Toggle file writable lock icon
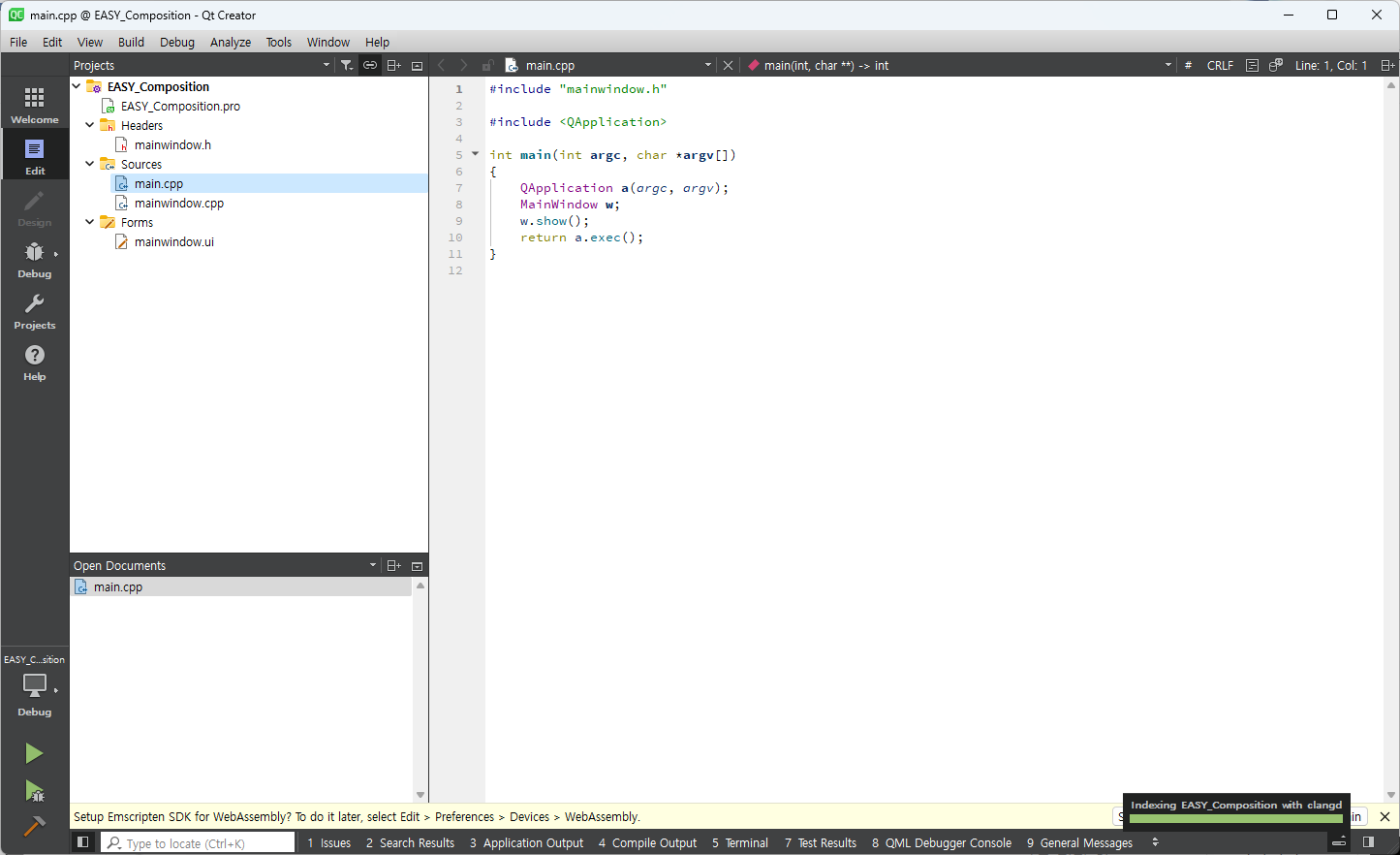 487,65
